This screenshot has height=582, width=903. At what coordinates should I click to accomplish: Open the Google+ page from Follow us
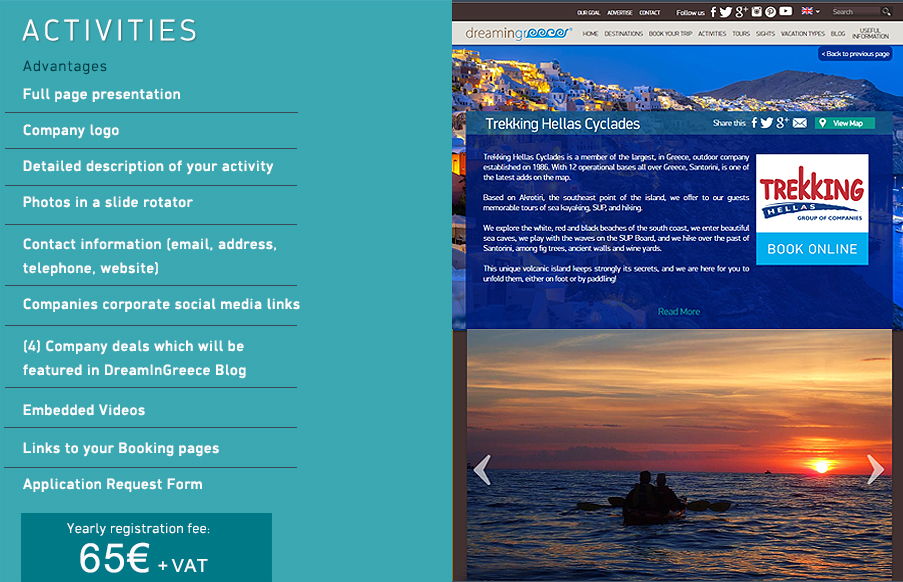(741, 12)
